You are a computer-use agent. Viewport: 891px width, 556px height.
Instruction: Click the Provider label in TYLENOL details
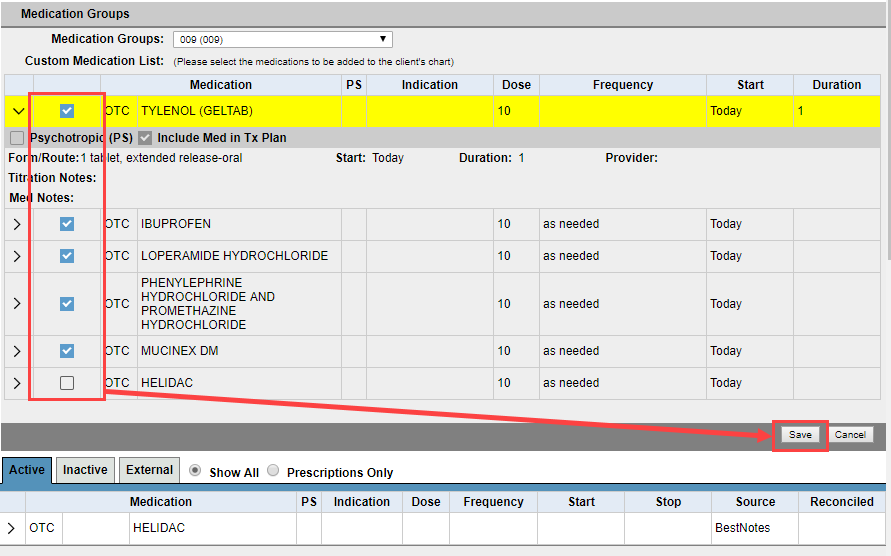click(631, 158)
